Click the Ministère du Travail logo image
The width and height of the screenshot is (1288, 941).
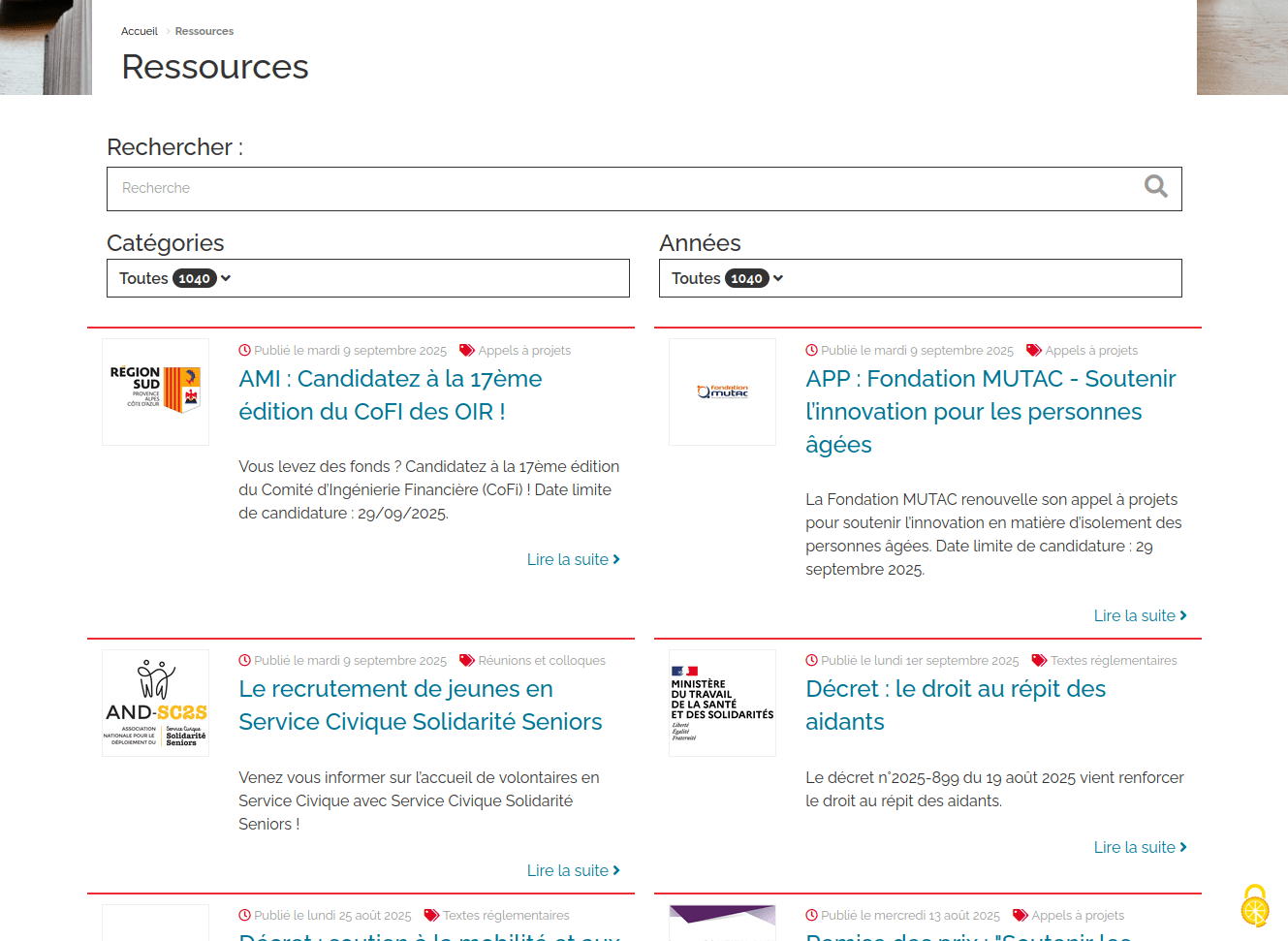[722, 703]
